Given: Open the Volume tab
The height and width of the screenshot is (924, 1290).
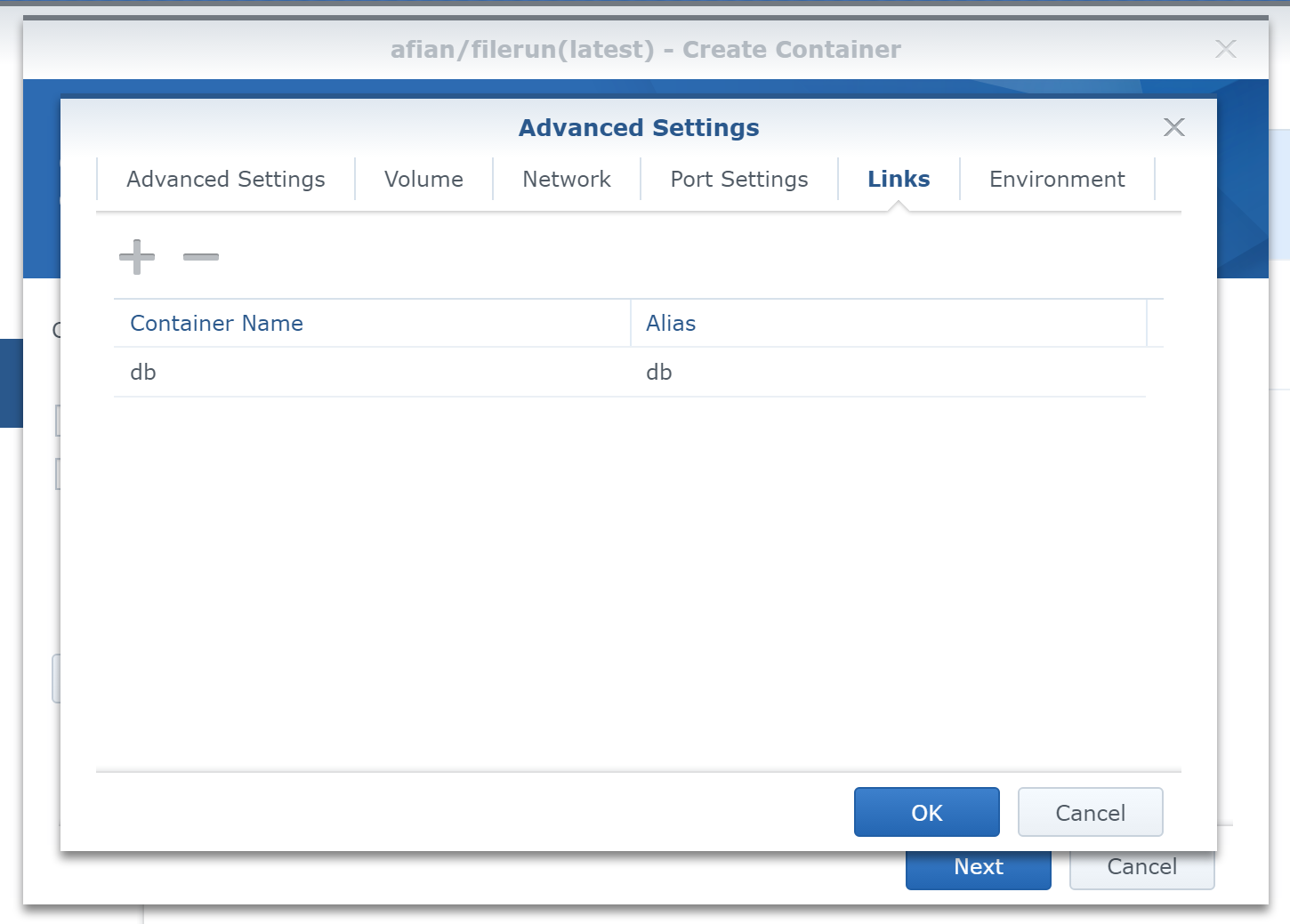Looking at the screenshot, I should coord(423,180).
